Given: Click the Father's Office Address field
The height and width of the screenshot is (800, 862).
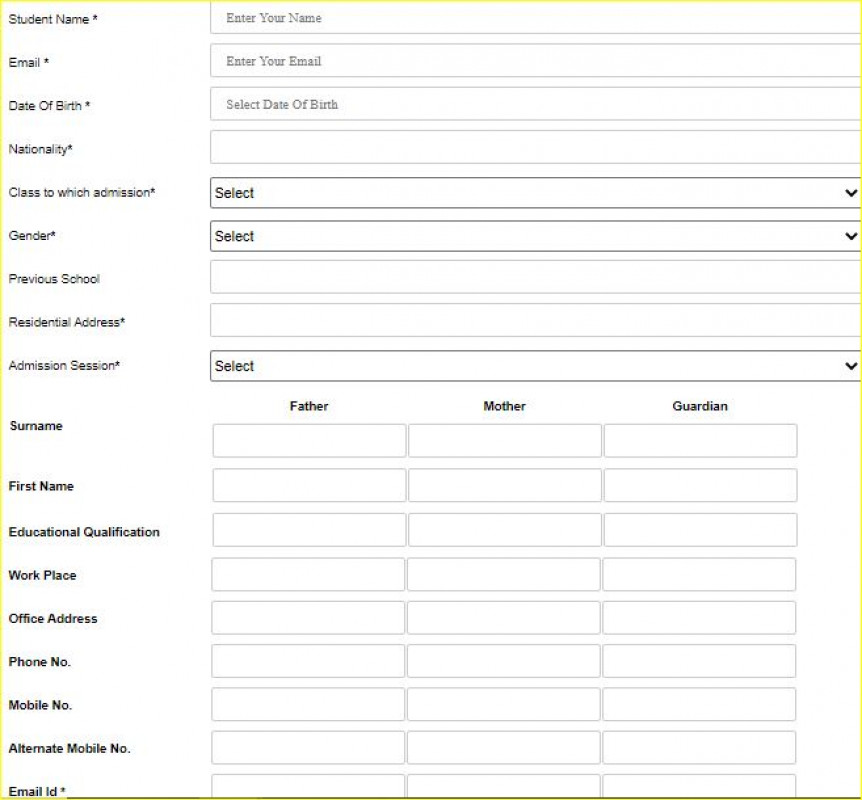Looking at the screenshot, I should pyautogui.click(x=308, y=618).
